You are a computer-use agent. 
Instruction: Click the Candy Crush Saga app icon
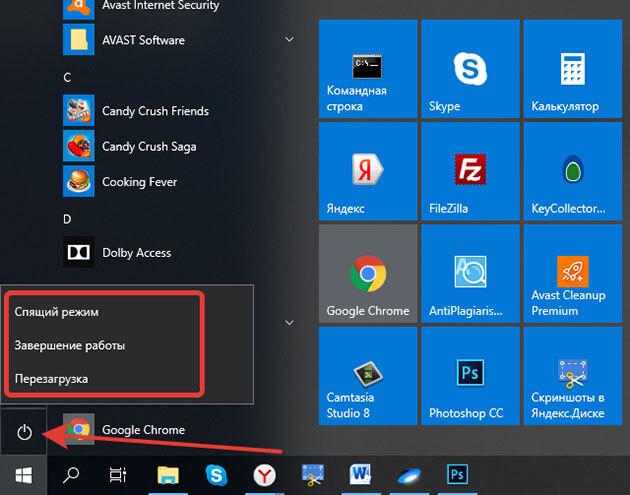79,146
